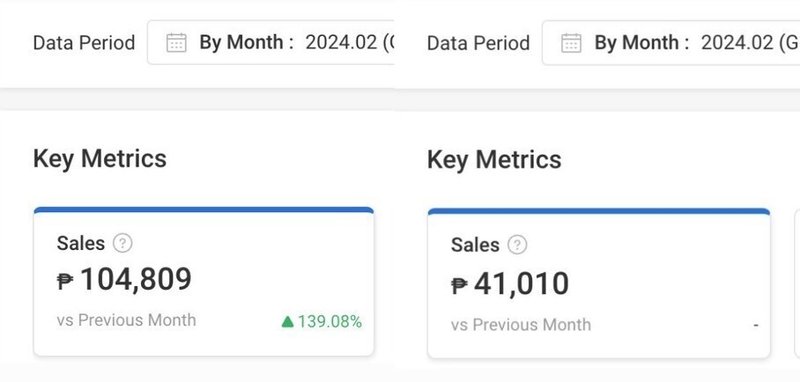Open the help icon beside Sales in ₱104,809 card
800x382 pixels.
click(122, 243)
